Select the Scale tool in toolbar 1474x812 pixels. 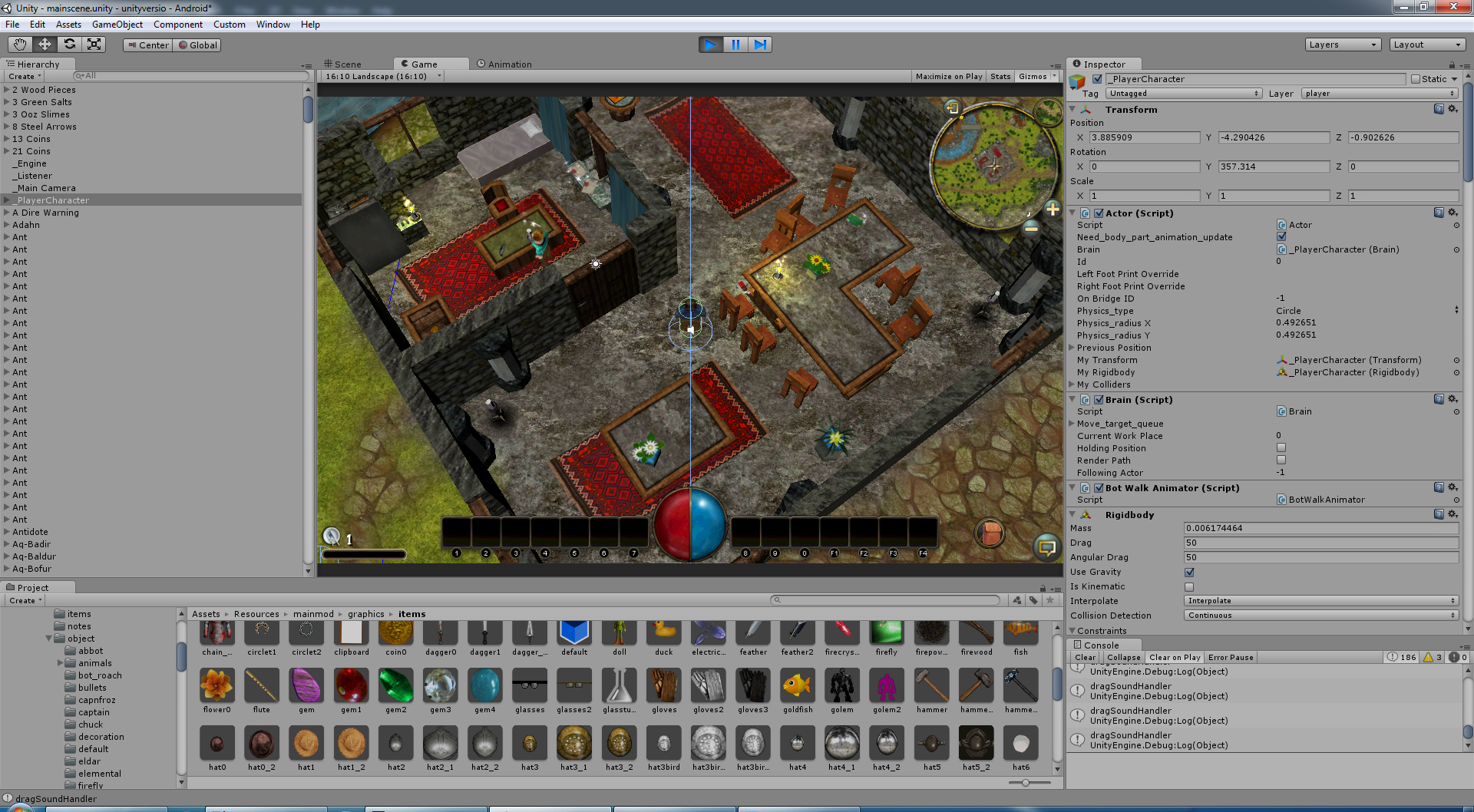coord(94,45)
